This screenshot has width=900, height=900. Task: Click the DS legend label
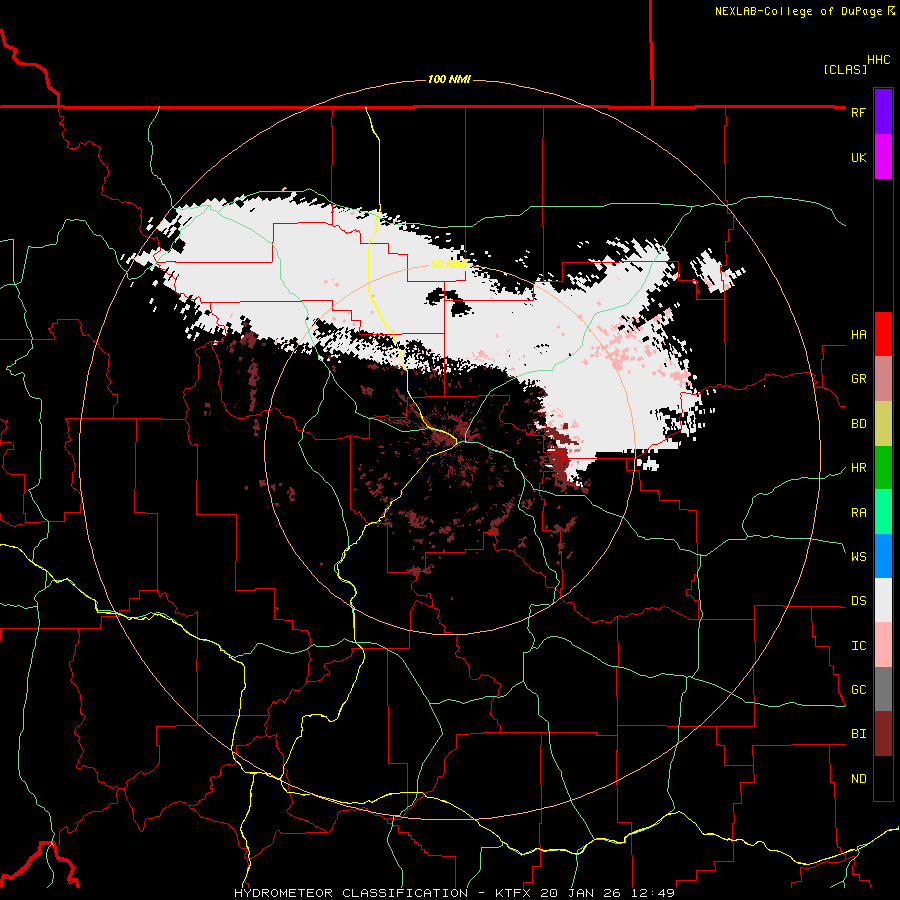pos(858,601)
